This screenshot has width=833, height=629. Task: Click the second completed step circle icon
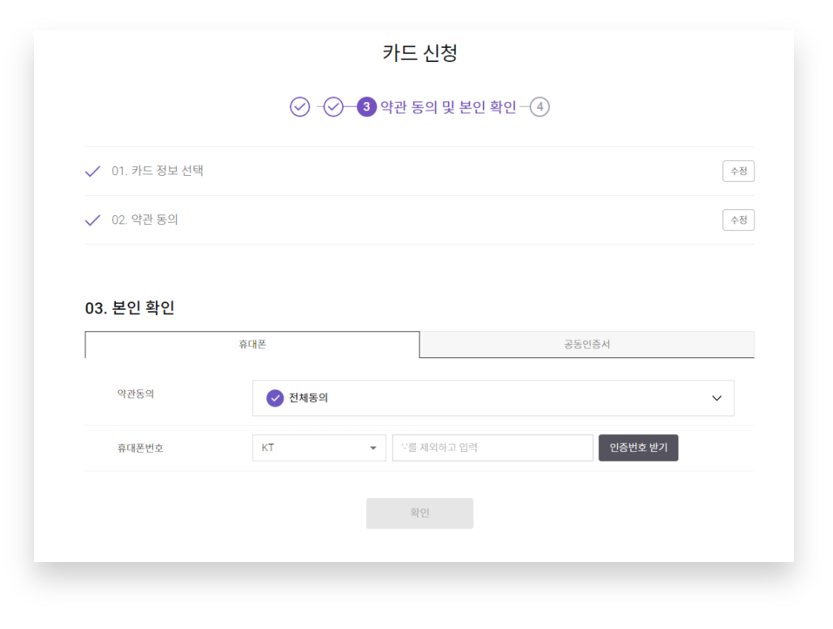(x=334, y=107)
